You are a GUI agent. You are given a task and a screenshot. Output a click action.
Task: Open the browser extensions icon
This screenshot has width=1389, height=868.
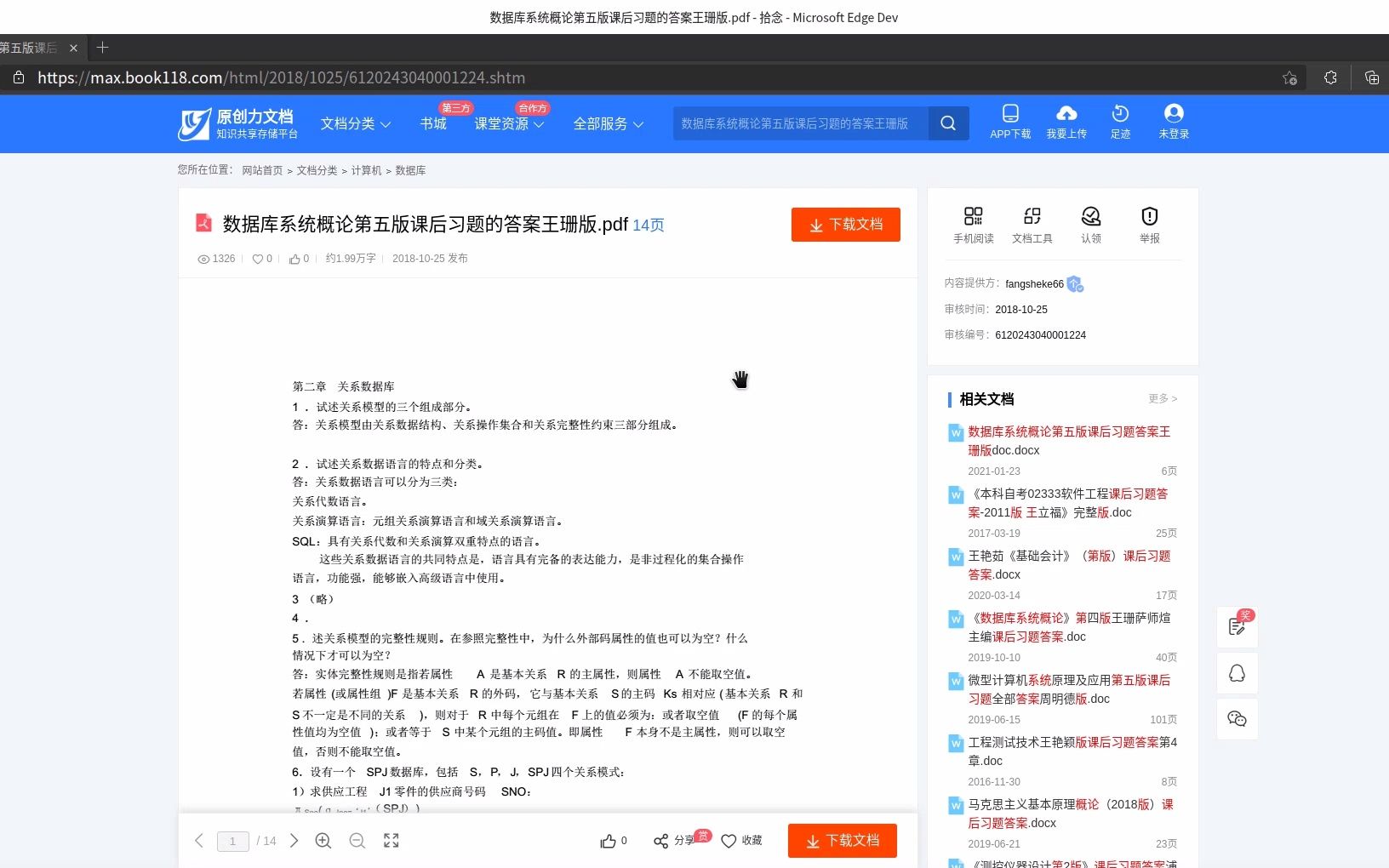[x=1330, y=77]
